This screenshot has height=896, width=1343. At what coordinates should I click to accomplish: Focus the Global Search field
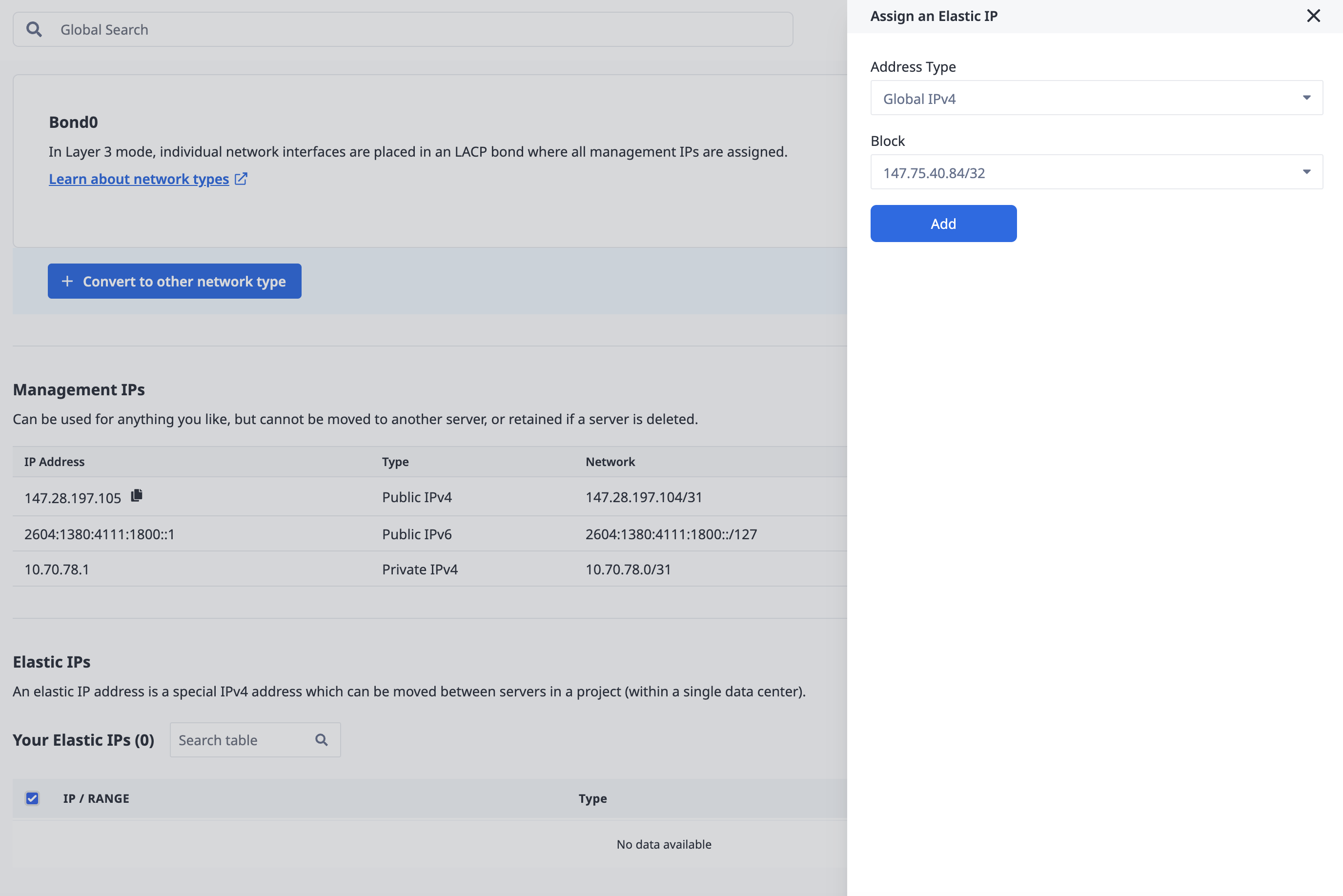click(x=403, y=29)
